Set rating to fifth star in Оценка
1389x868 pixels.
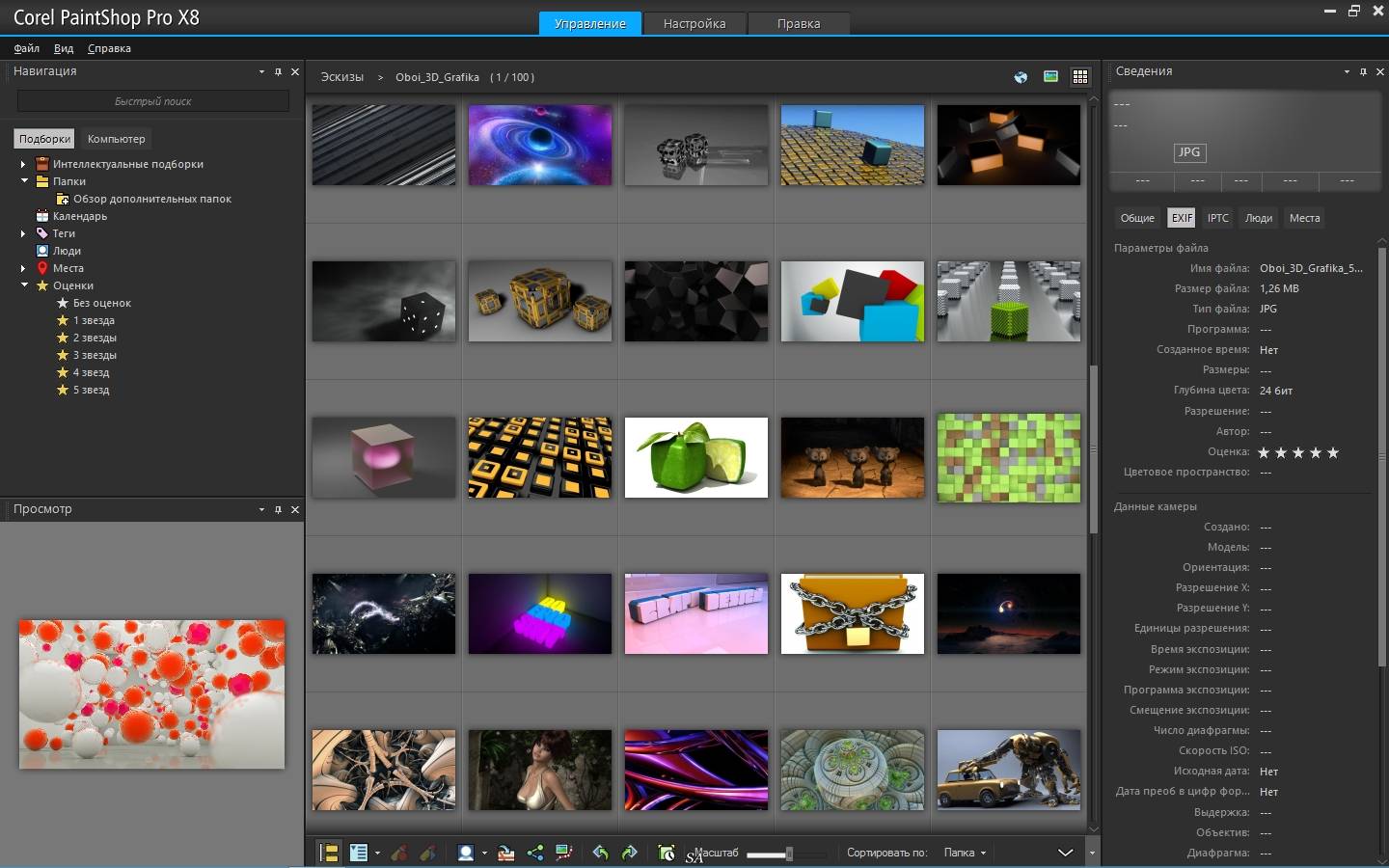(1333, 452)
